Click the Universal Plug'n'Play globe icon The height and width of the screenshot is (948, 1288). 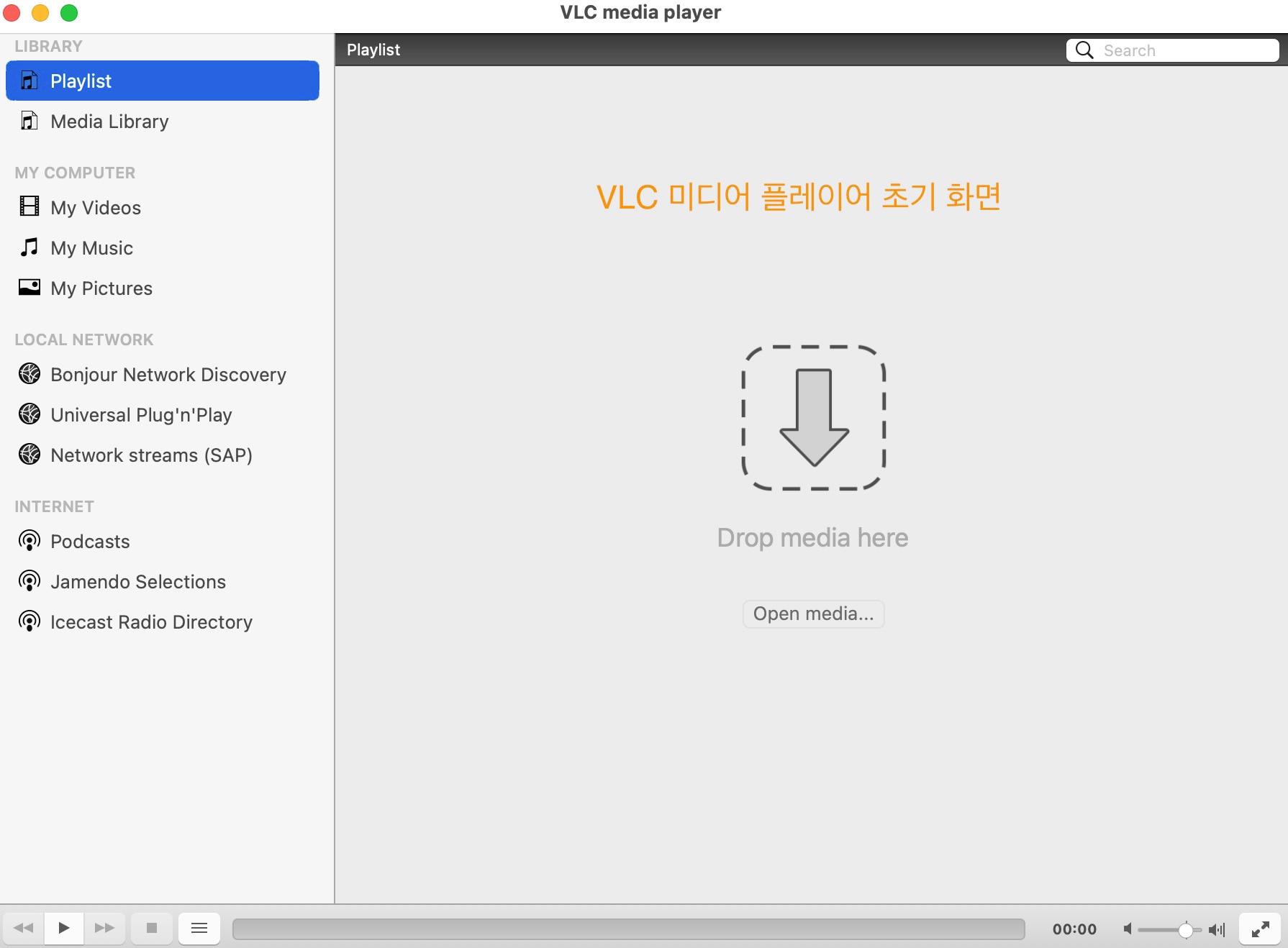(x=30, y=414)
